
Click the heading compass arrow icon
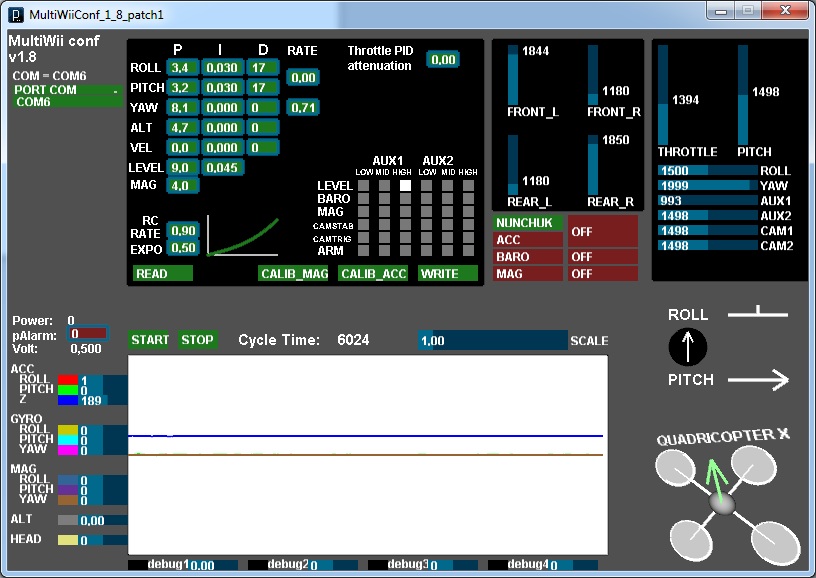pos(687,347)
